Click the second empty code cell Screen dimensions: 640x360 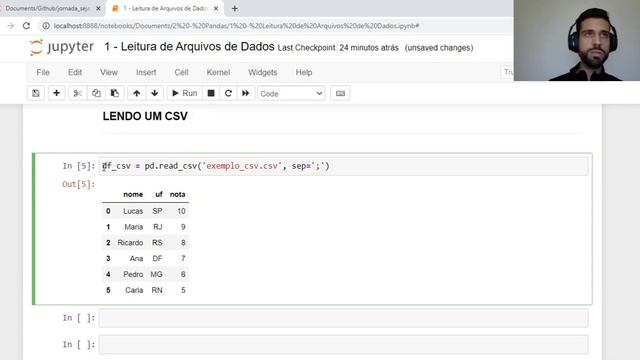coord(343,344)
